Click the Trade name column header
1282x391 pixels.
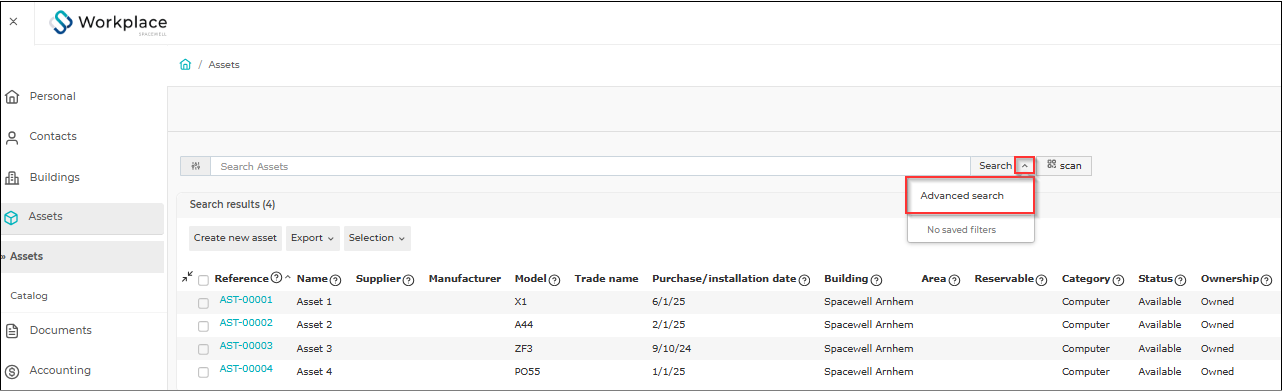pos(606,279)
